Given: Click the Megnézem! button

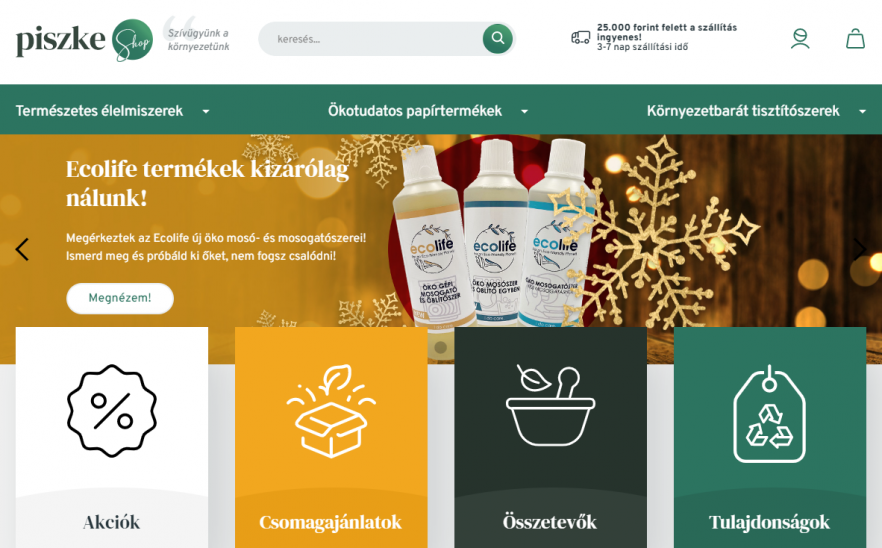Looking at the screenshot, I should 120,298.
